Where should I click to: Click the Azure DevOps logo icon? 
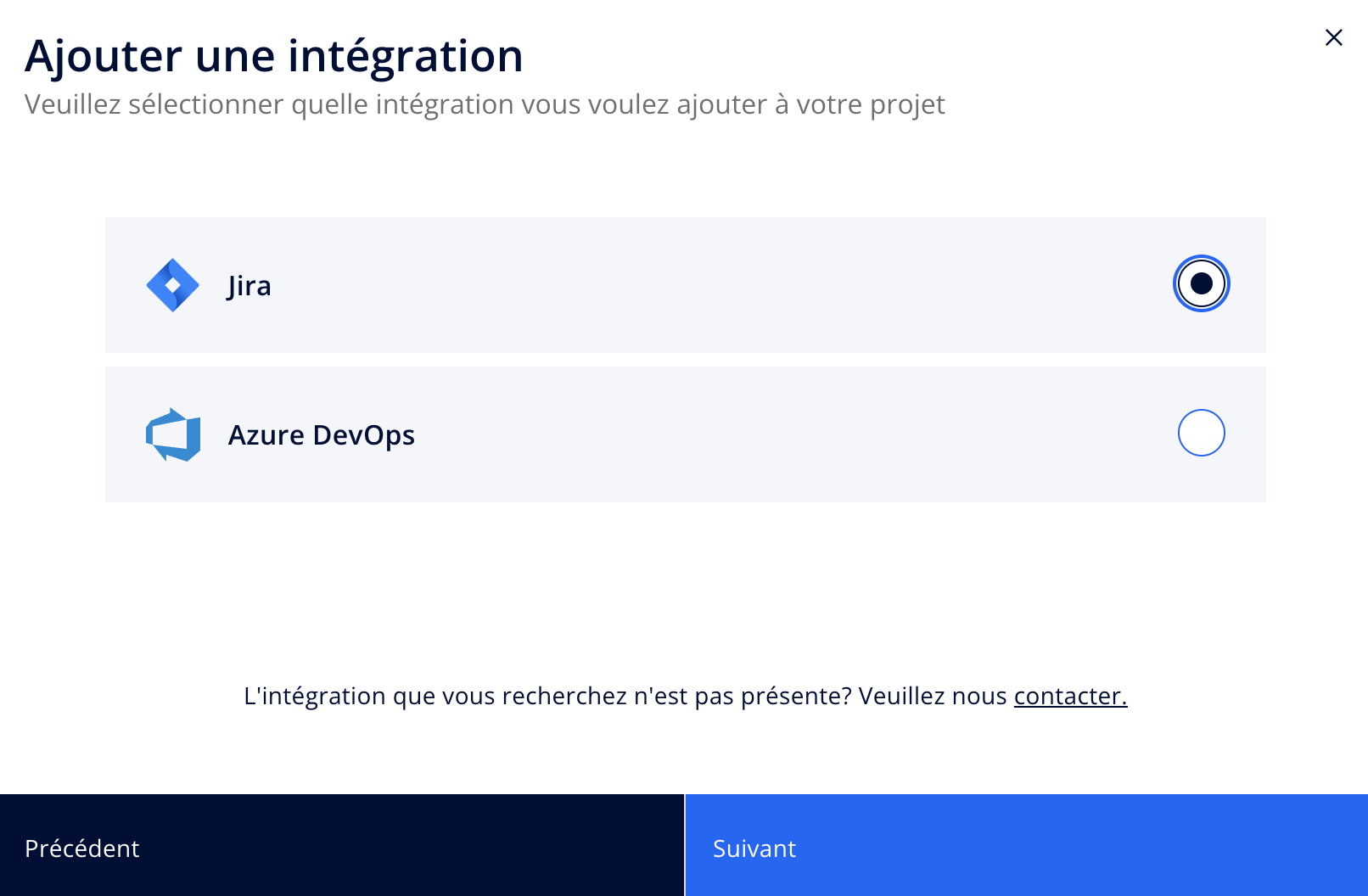click(173, 434)
